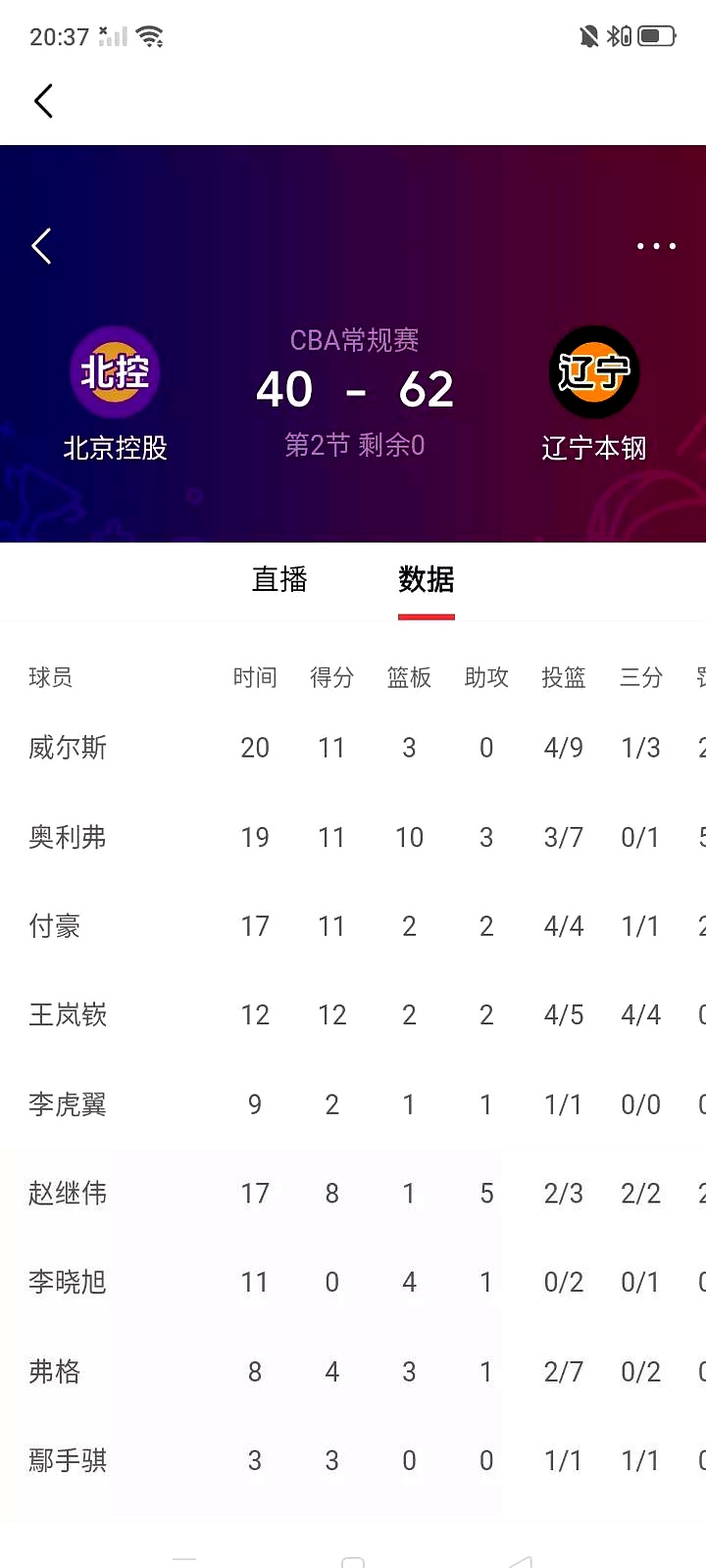Screen dimensions: 706x1568
Task: Tap the 篮板 column header
Action: point(409,676)
